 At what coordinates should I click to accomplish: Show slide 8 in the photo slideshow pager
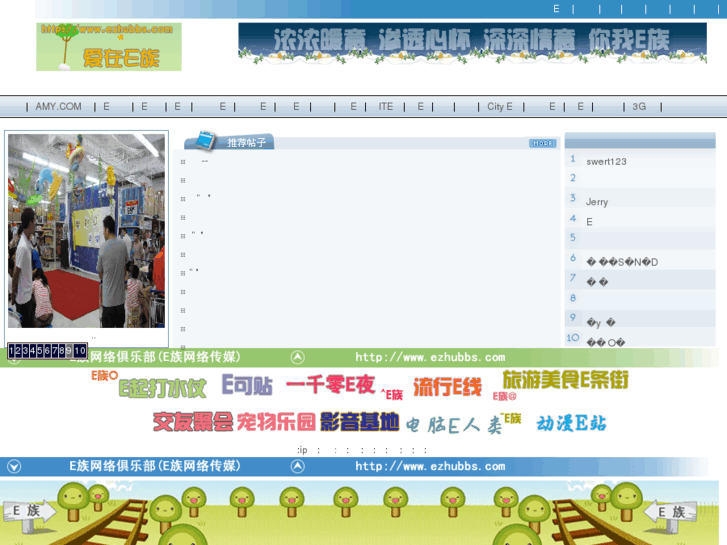point(62,351)
